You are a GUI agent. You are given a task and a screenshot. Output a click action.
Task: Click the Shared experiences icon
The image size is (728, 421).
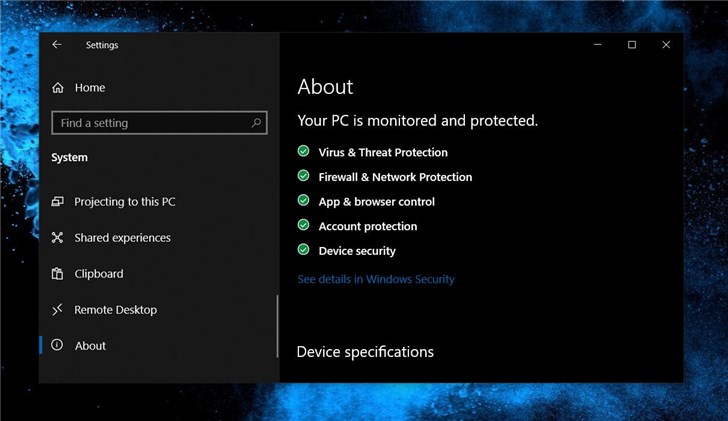(x=57, y=238)
